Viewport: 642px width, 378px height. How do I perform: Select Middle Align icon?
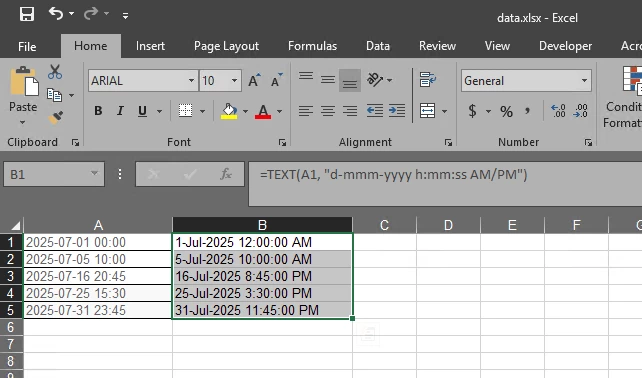[328, 79]
